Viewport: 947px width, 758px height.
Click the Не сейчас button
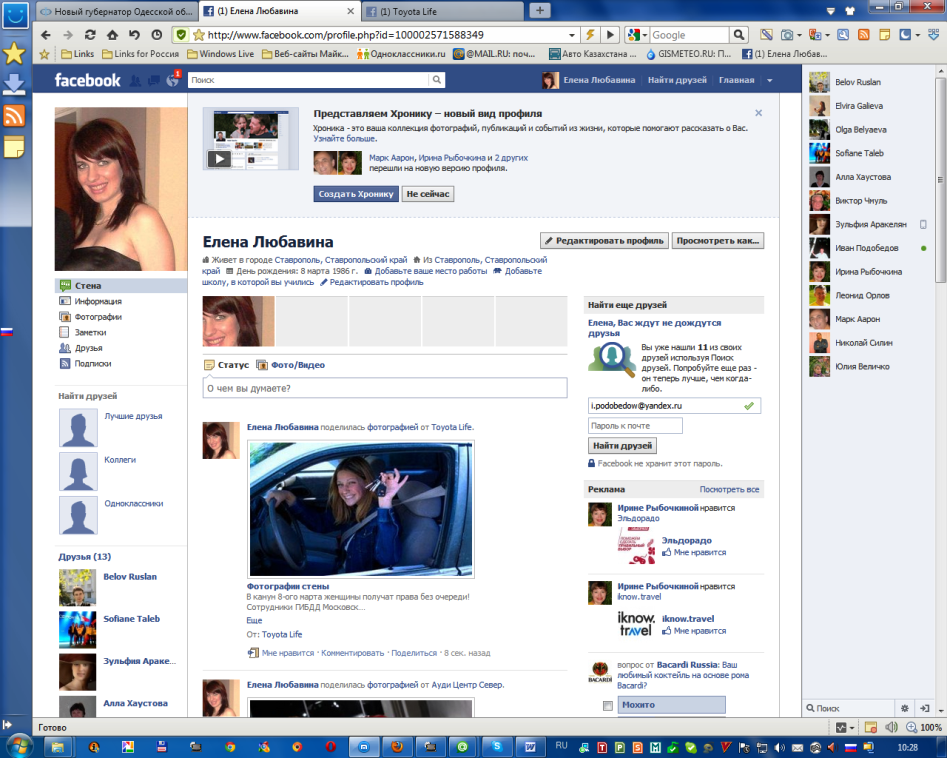[428, 194]
